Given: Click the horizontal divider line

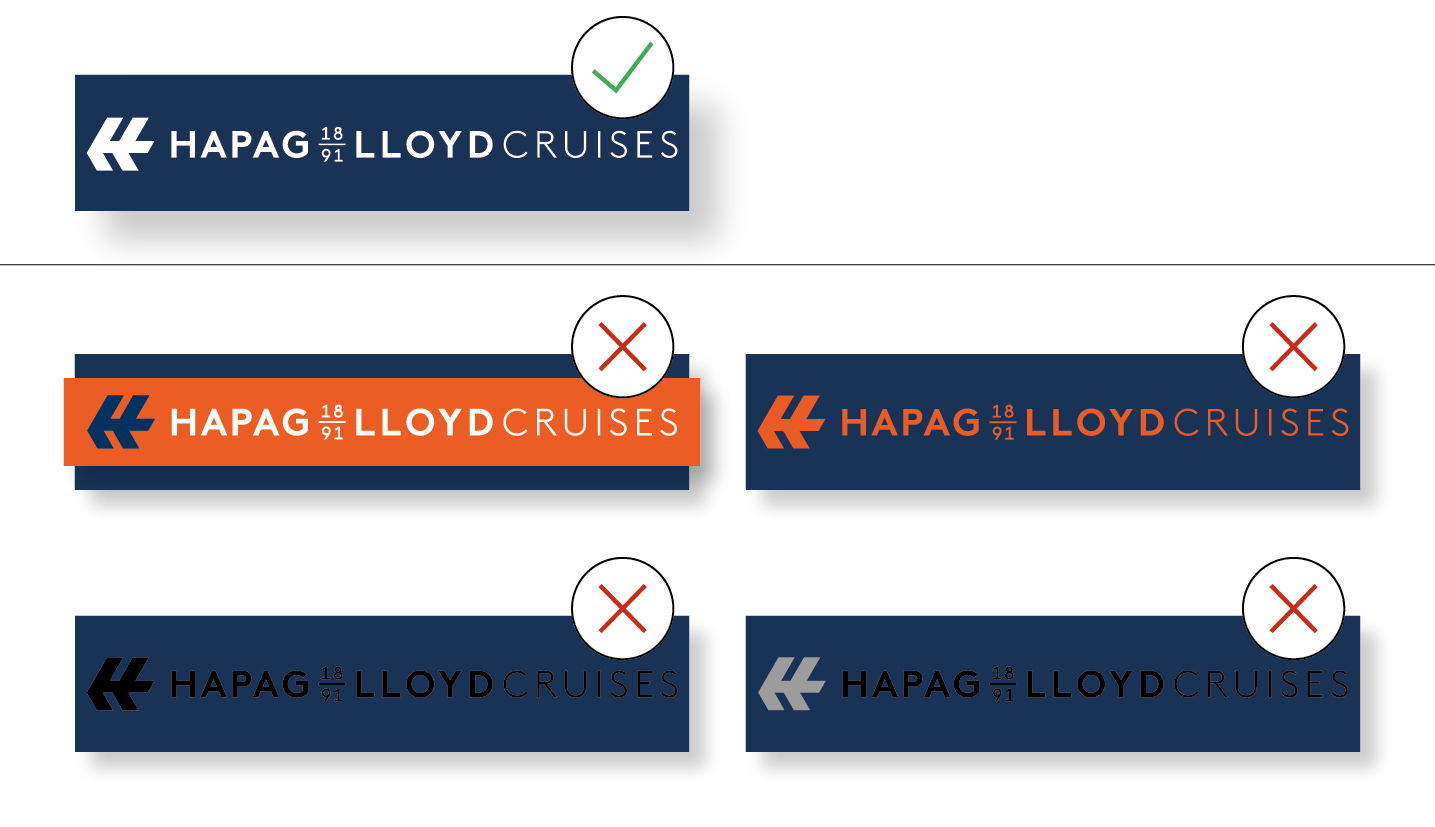Looking at the screenshot, I should [717, 265].
